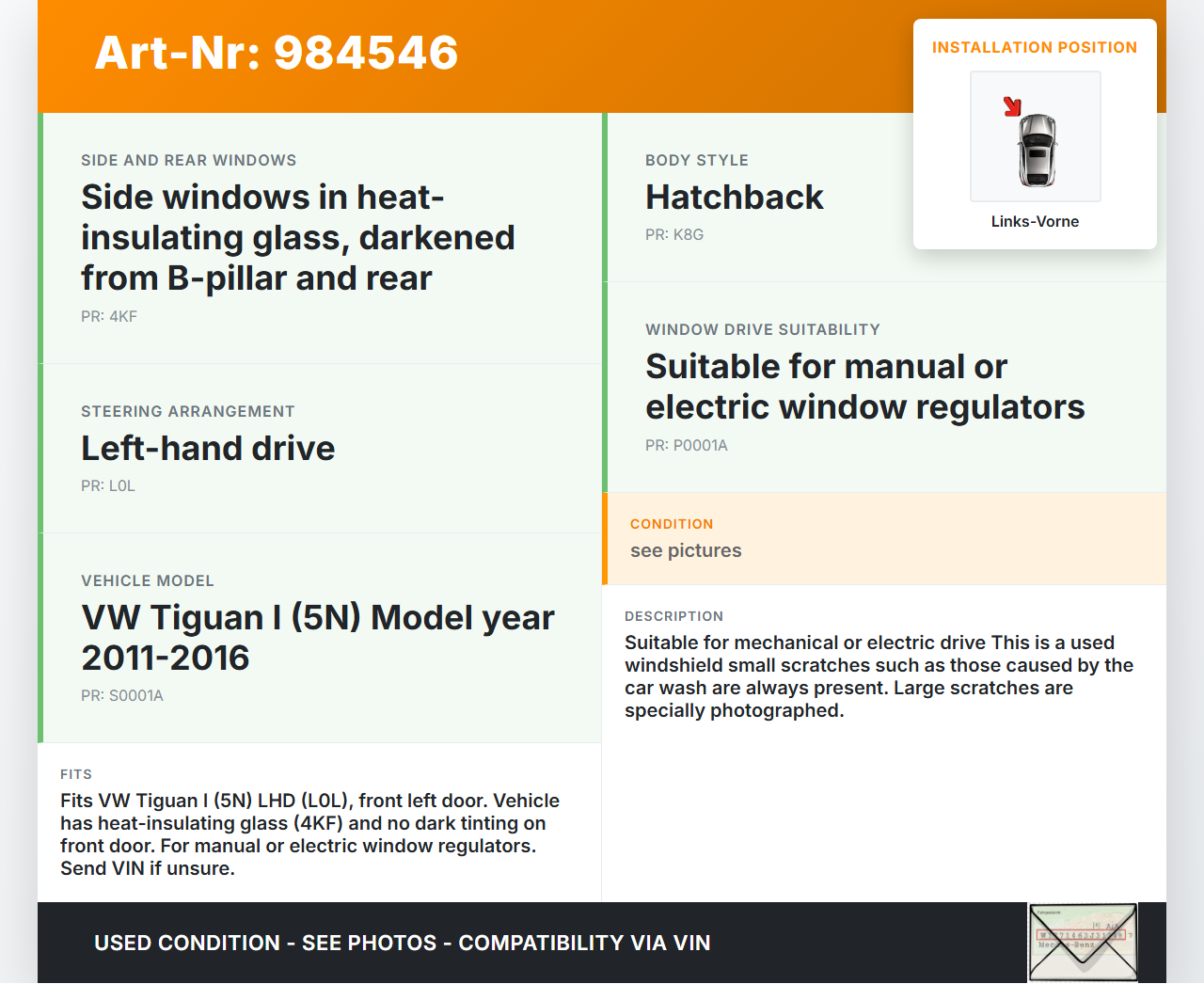Click the VW Tiguan I (5N) model heading
This screenshot has width=1204, height=984.
(317, 637)
